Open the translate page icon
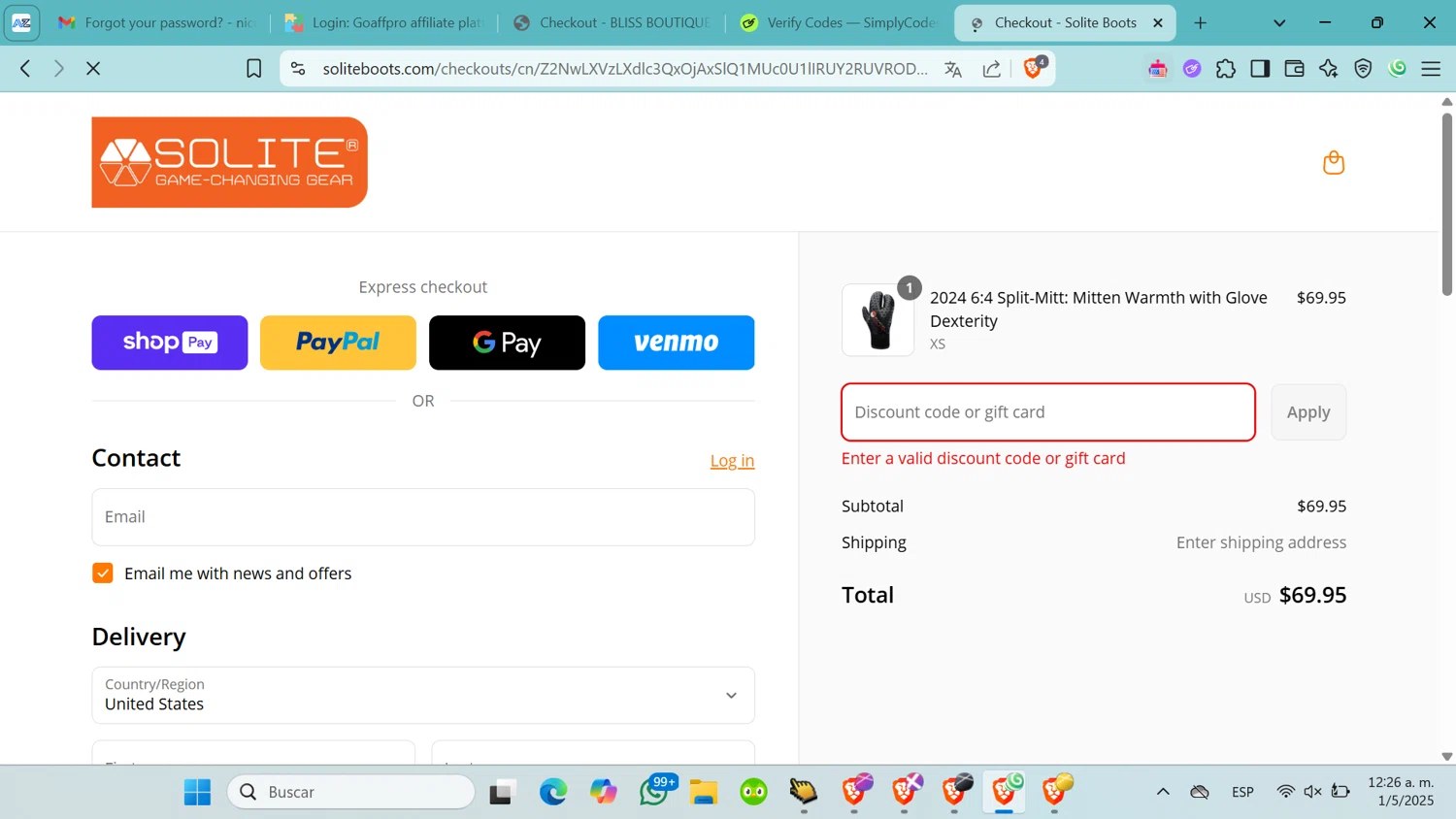Screen dimensions: 1456x819 [953, 68]
